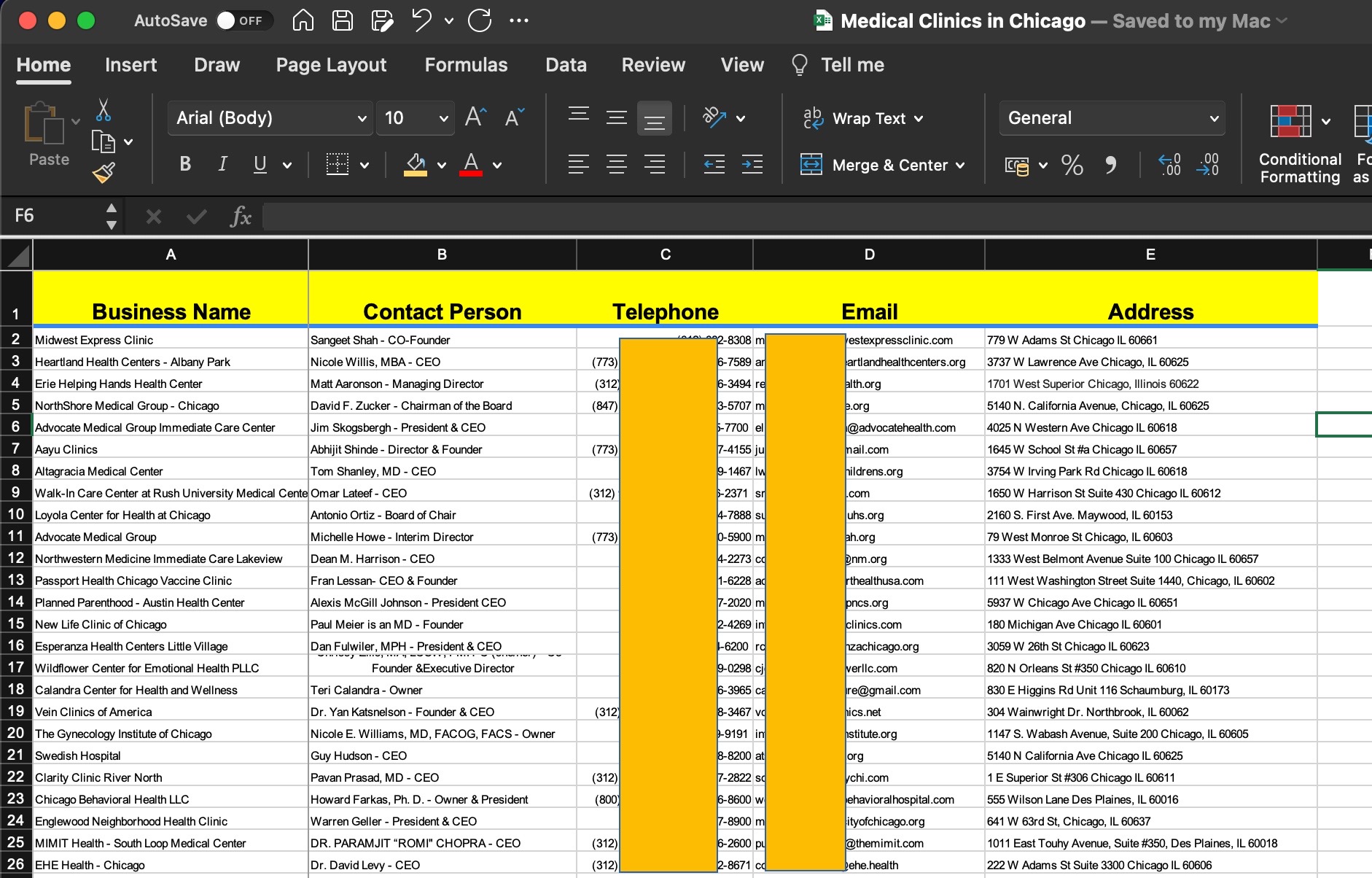
Task: Click the Increase Decimal icon
Action: pyautogui.click(x=1170, y=165)
